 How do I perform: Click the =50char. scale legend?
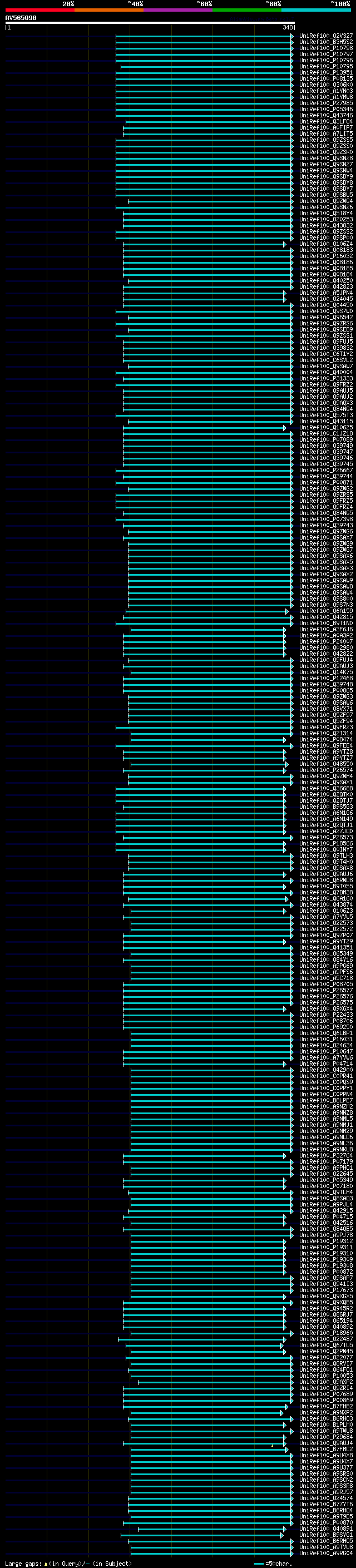coord(273,1563)
